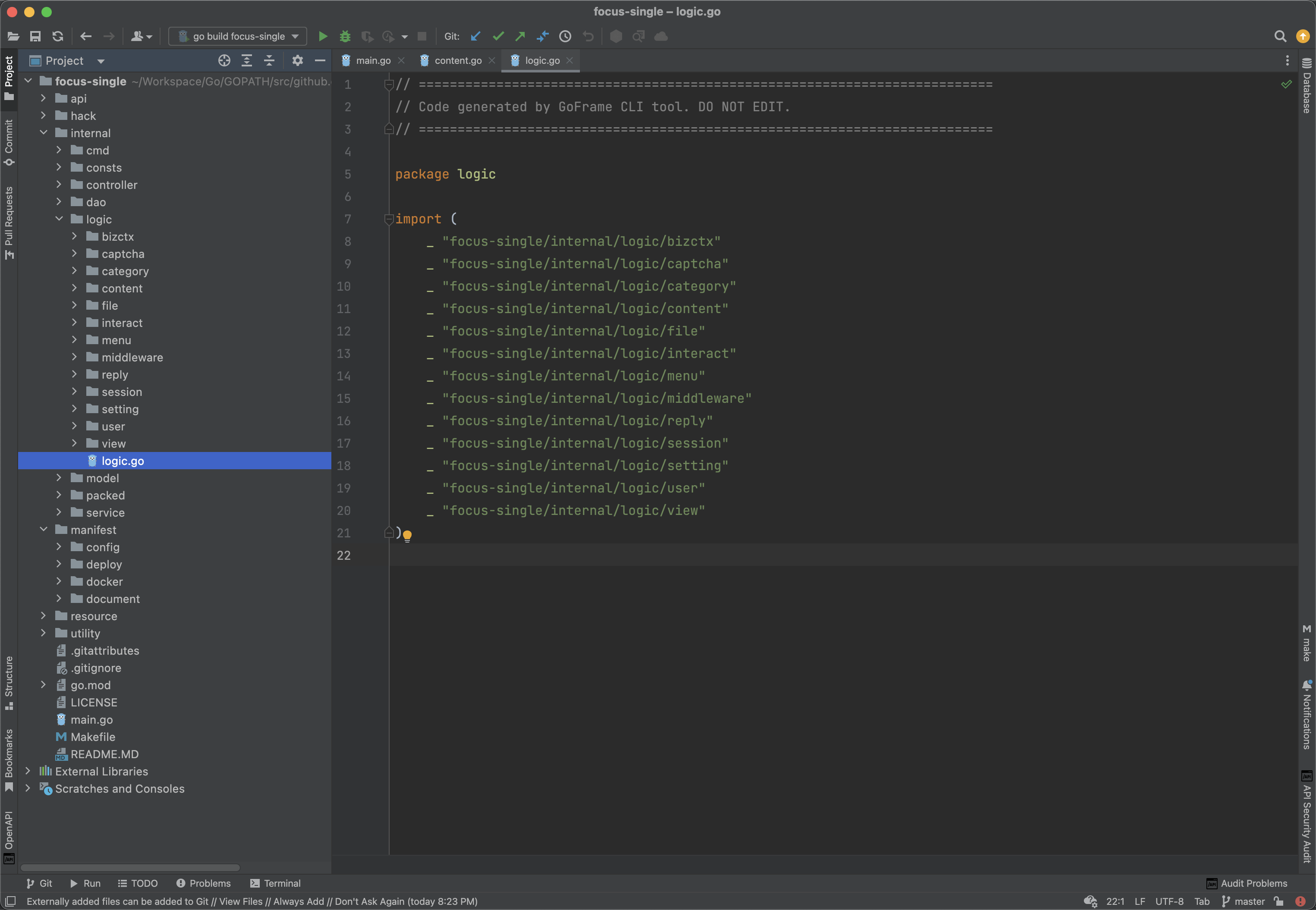Toggle the Commit tool window
This screenshot has height=910, width=1316.
pos(9,140)
